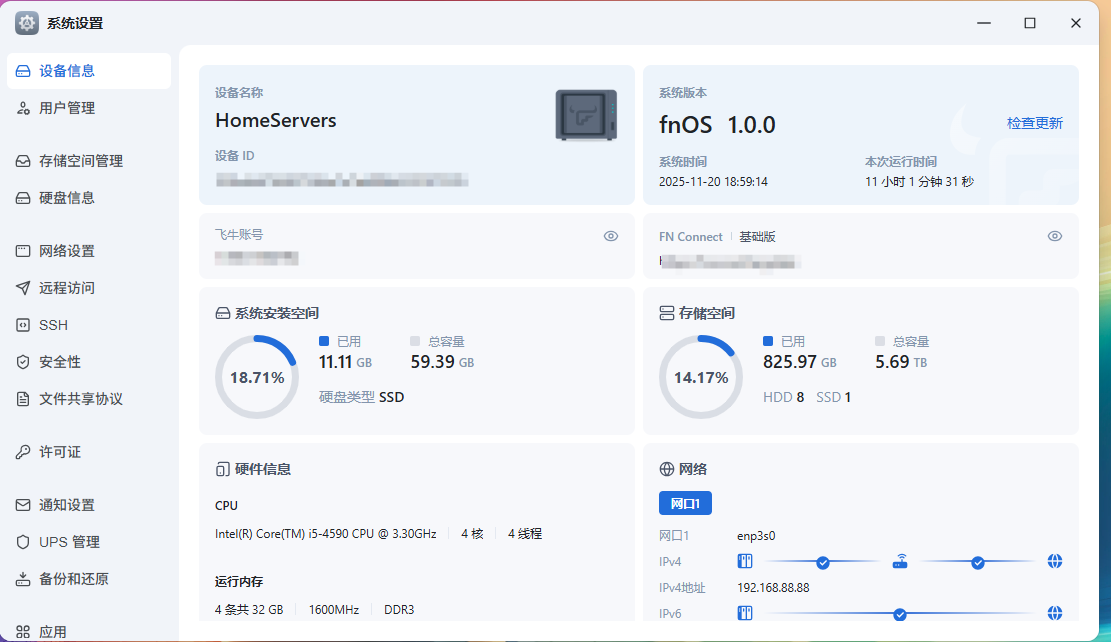Click the device name HomeServers
This screenshot has height=642, width=1111.
(276, 120)
